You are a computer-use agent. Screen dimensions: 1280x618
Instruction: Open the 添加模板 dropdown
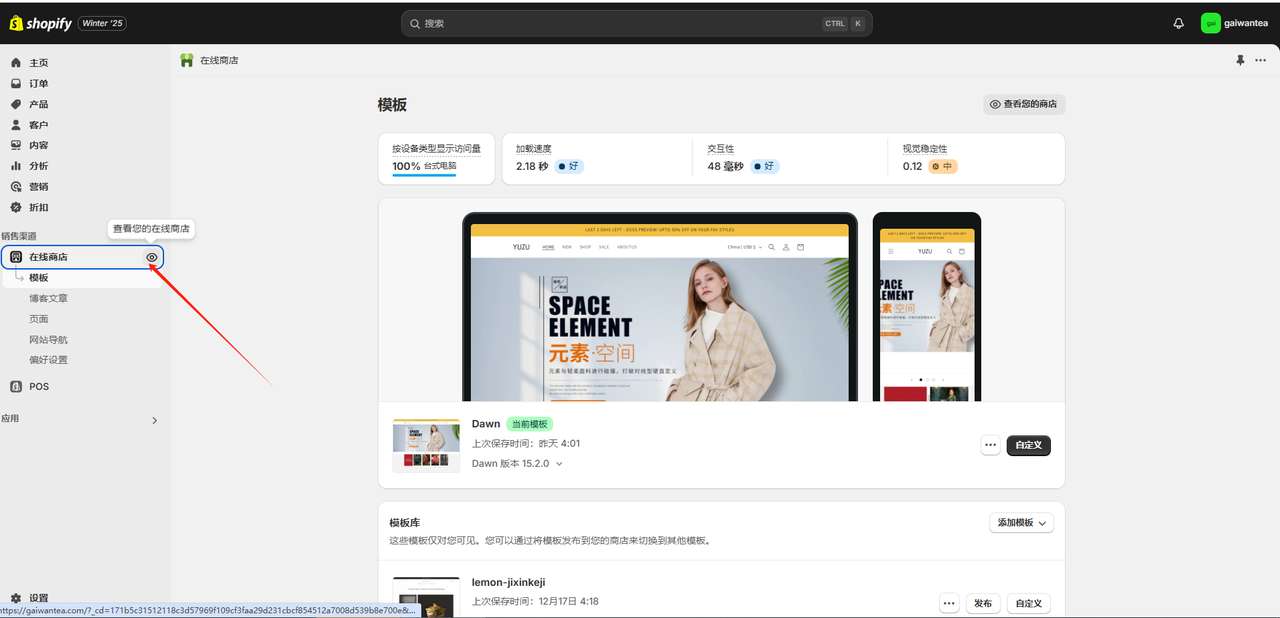[1021, 522]
